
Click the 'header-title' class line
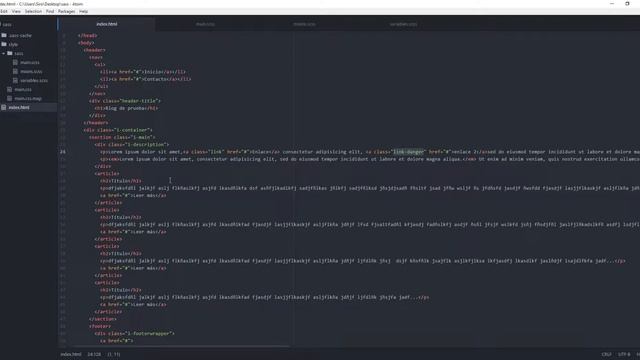pyautogui.click(x=125, y=101)
